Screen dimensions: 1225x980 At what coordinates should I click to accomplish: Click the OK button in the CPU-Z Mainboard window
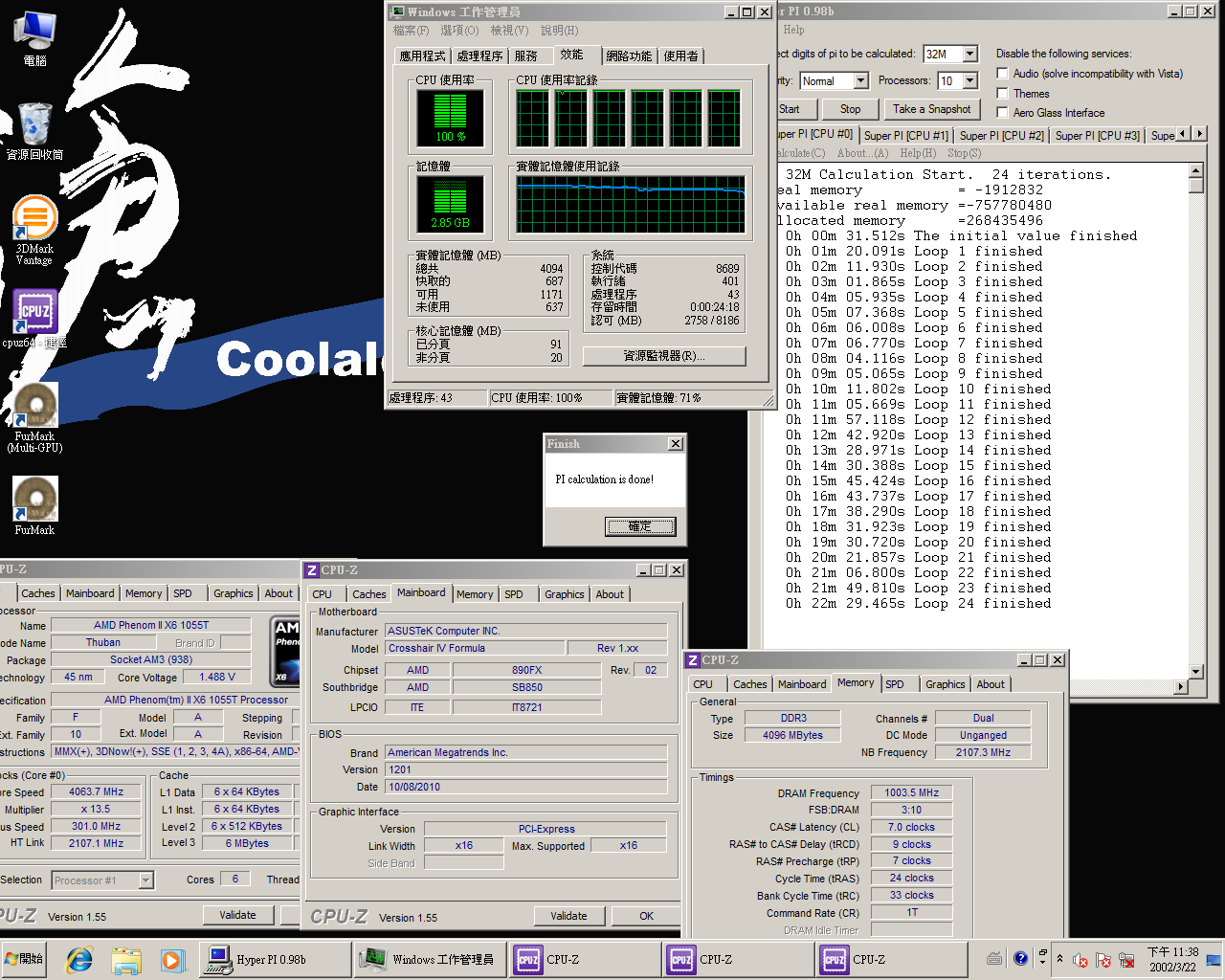click(647, 916)
